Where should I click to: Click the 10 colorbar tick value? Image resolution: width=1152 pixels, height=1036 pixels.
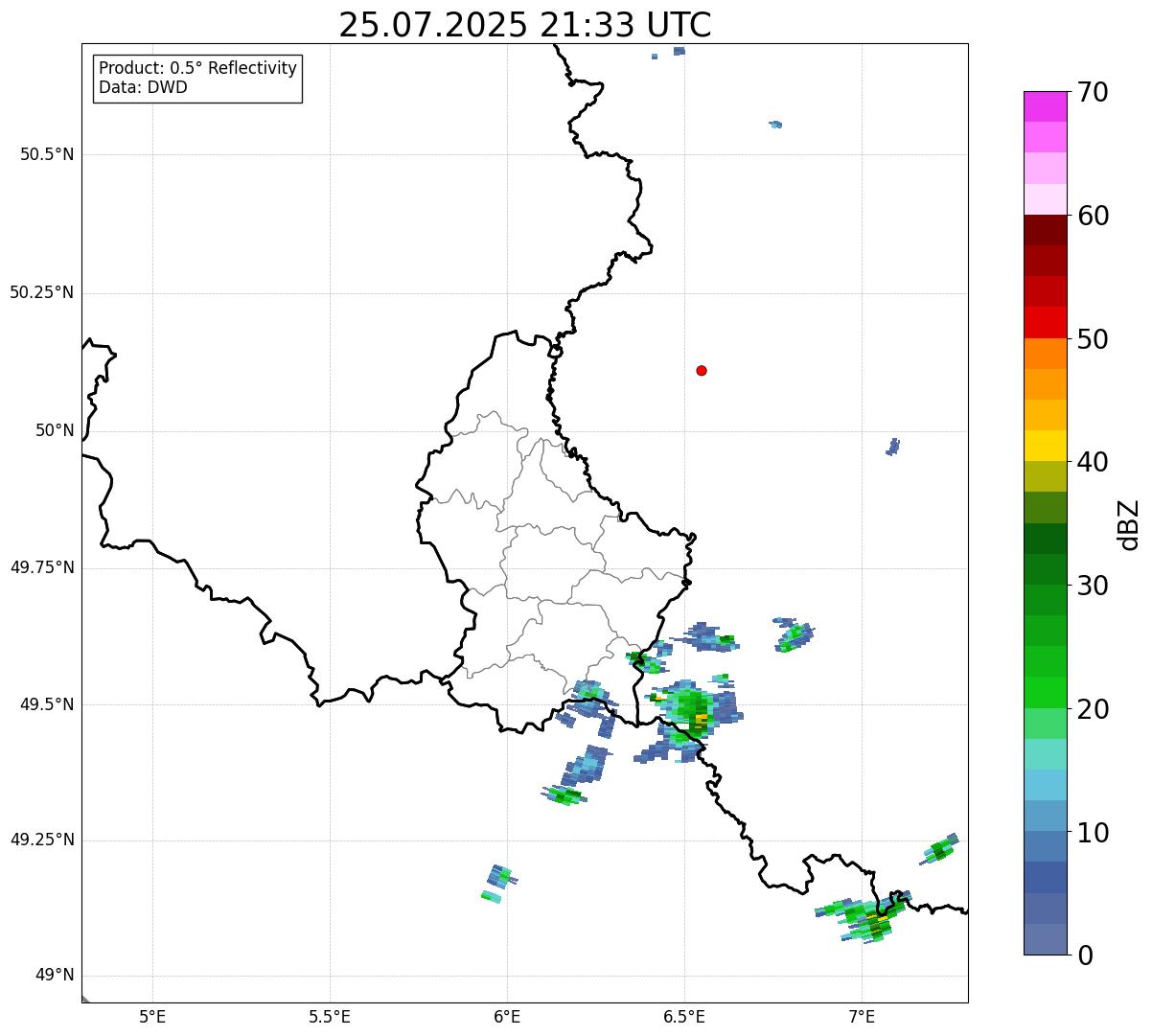(1093, 833)
